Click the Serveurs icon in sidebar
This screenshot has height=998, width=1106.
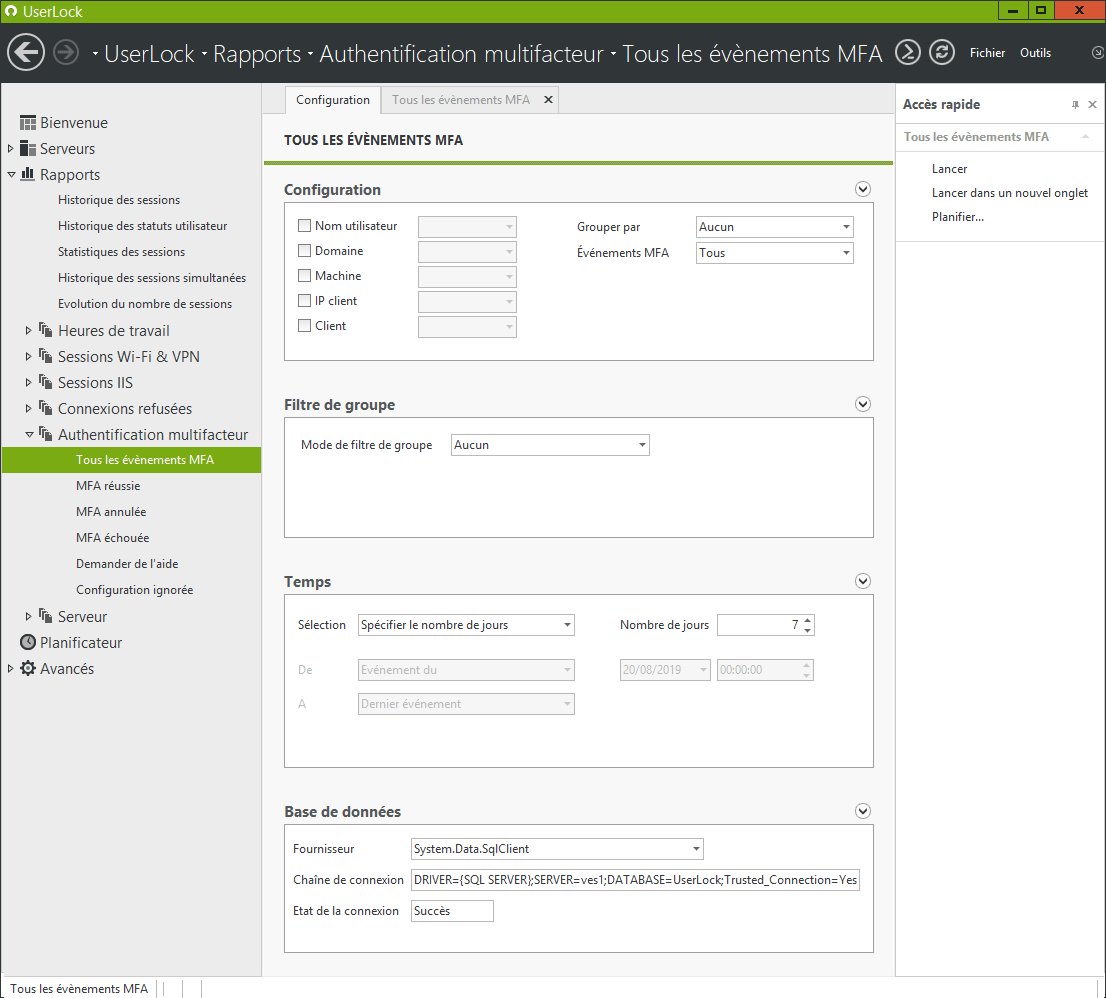pos(28,149)
